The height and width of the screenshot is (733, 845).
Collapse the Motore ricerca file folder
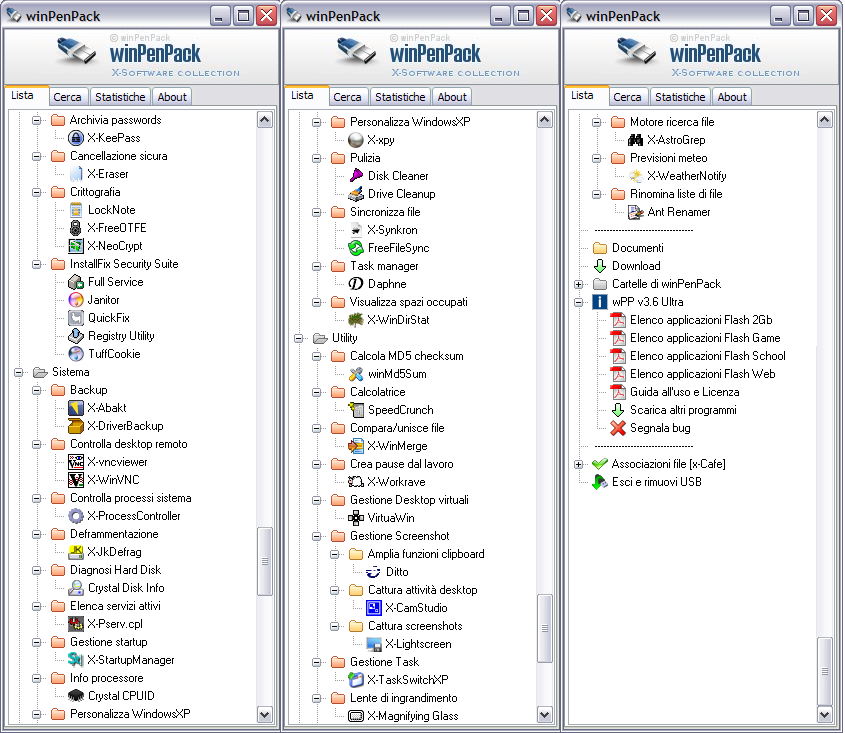(x=597, y=122)
